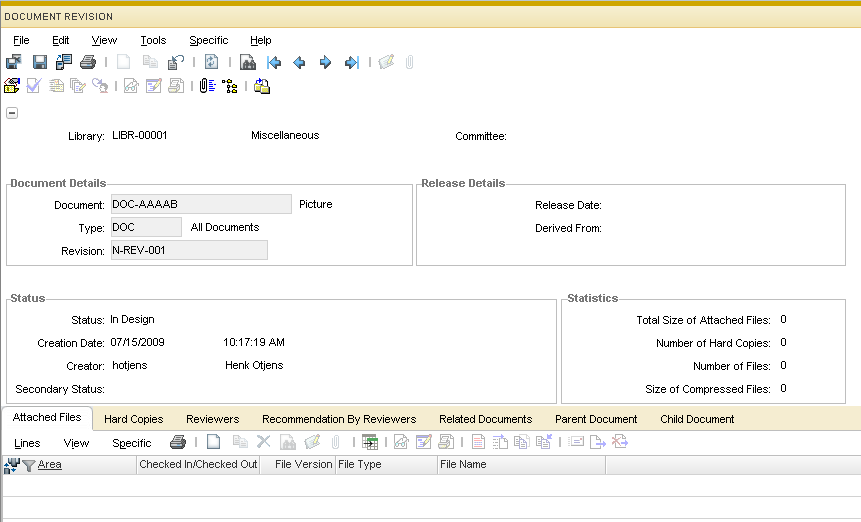Click the print icon in Attached Files toolbar
Screen dimensions: 861x522
pyautogui.click(x=178, y=442)
